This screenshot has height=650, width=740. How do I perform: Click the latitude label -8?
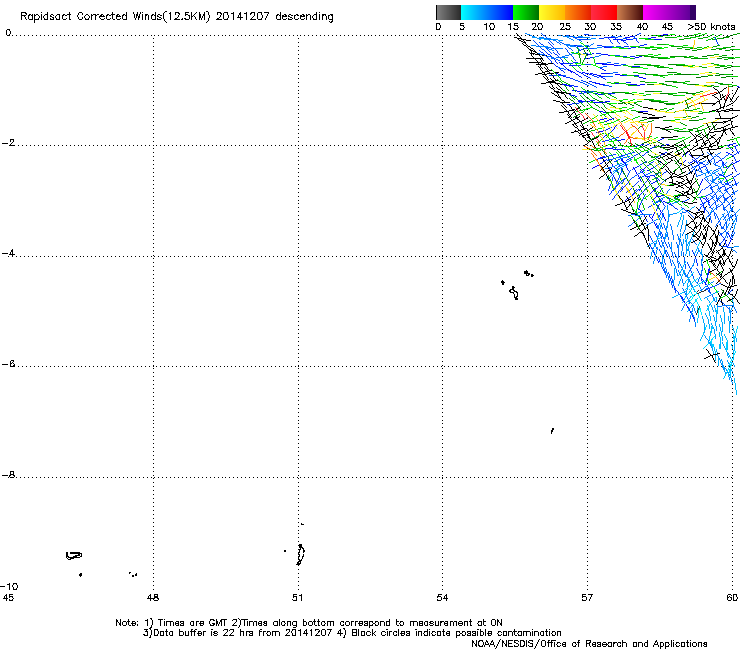pyautogui.click(x=8, y=474)
